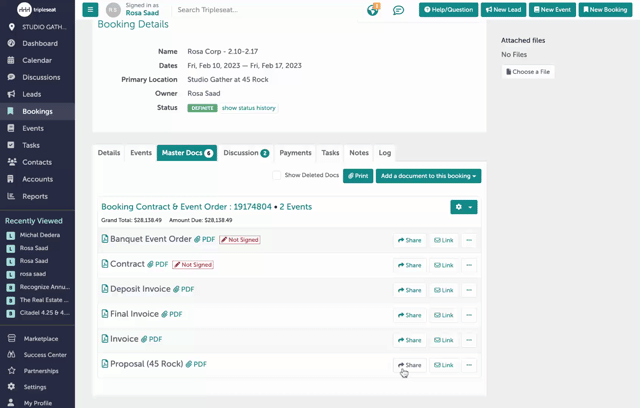Open Marketplace in the sidebar

(x=40, y=339)
